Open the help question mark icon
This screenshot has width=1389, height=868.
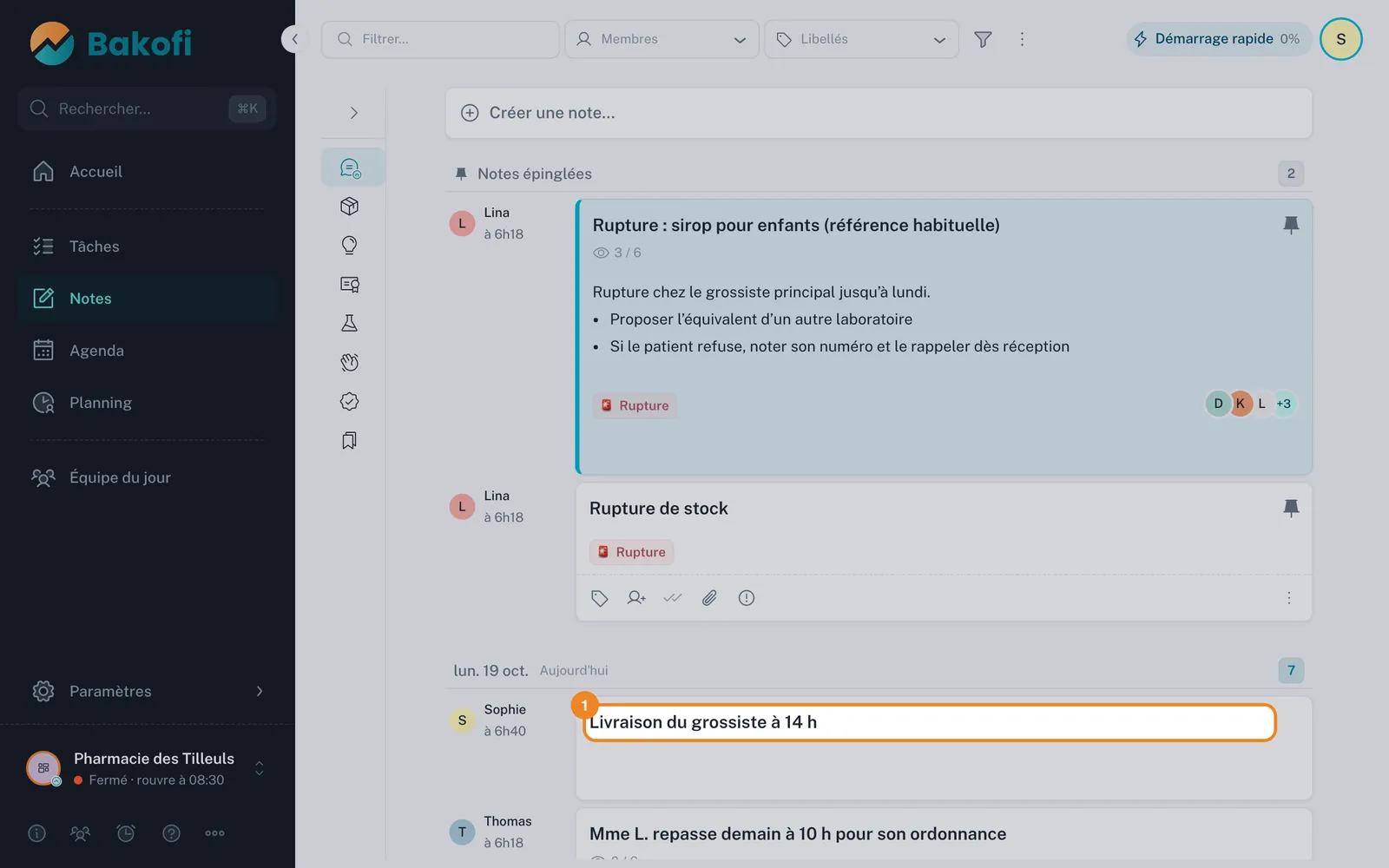pyautogui.click(x=172, y=833)
